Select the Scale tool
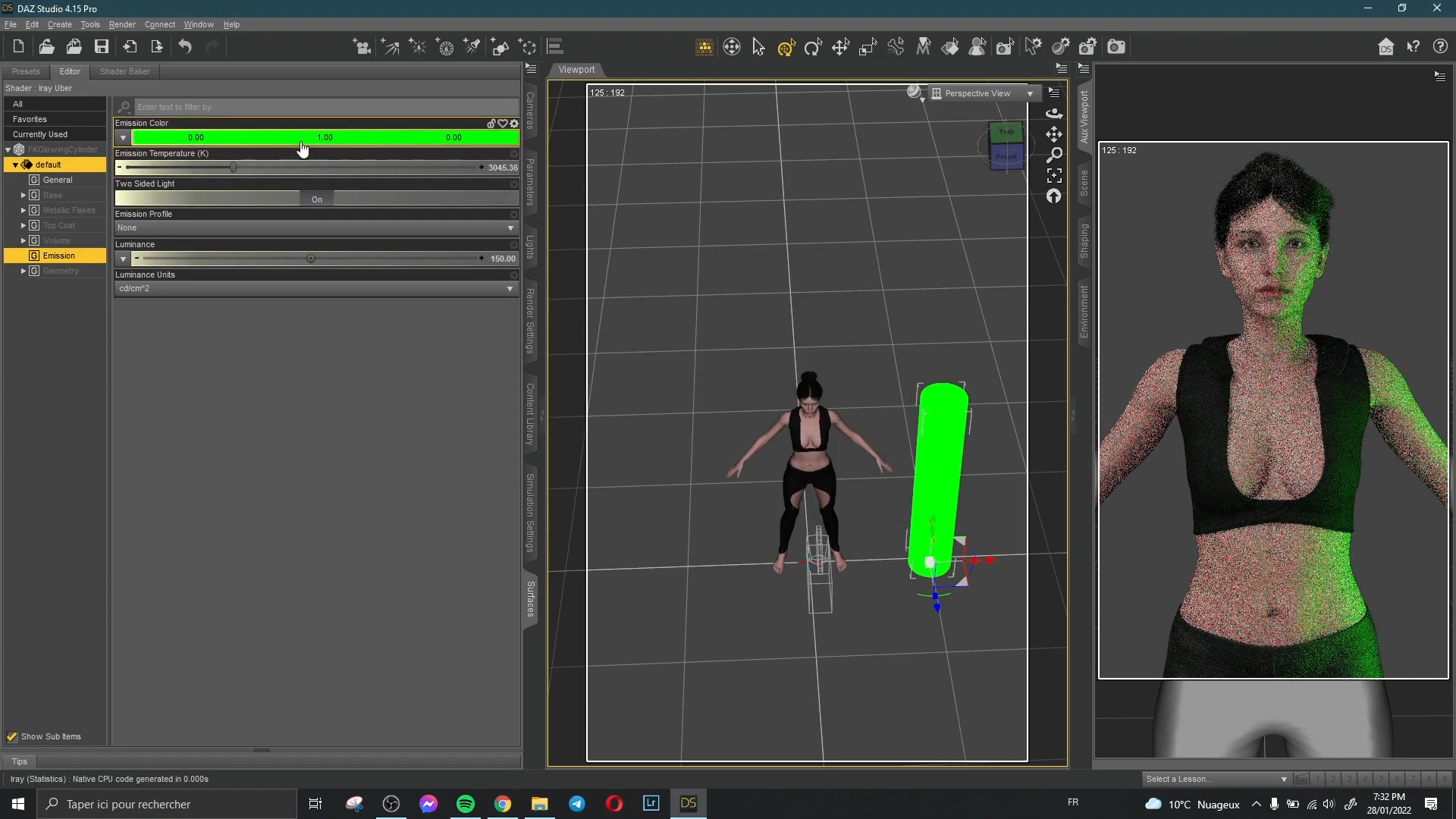Image resolution: width=1456 pixels, height=819 pixels. 868,47
